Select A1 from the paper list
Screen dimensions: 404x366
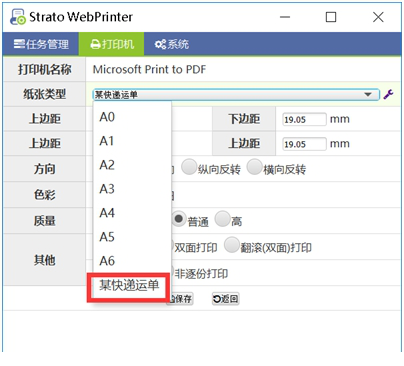click(x=132, y=141)
